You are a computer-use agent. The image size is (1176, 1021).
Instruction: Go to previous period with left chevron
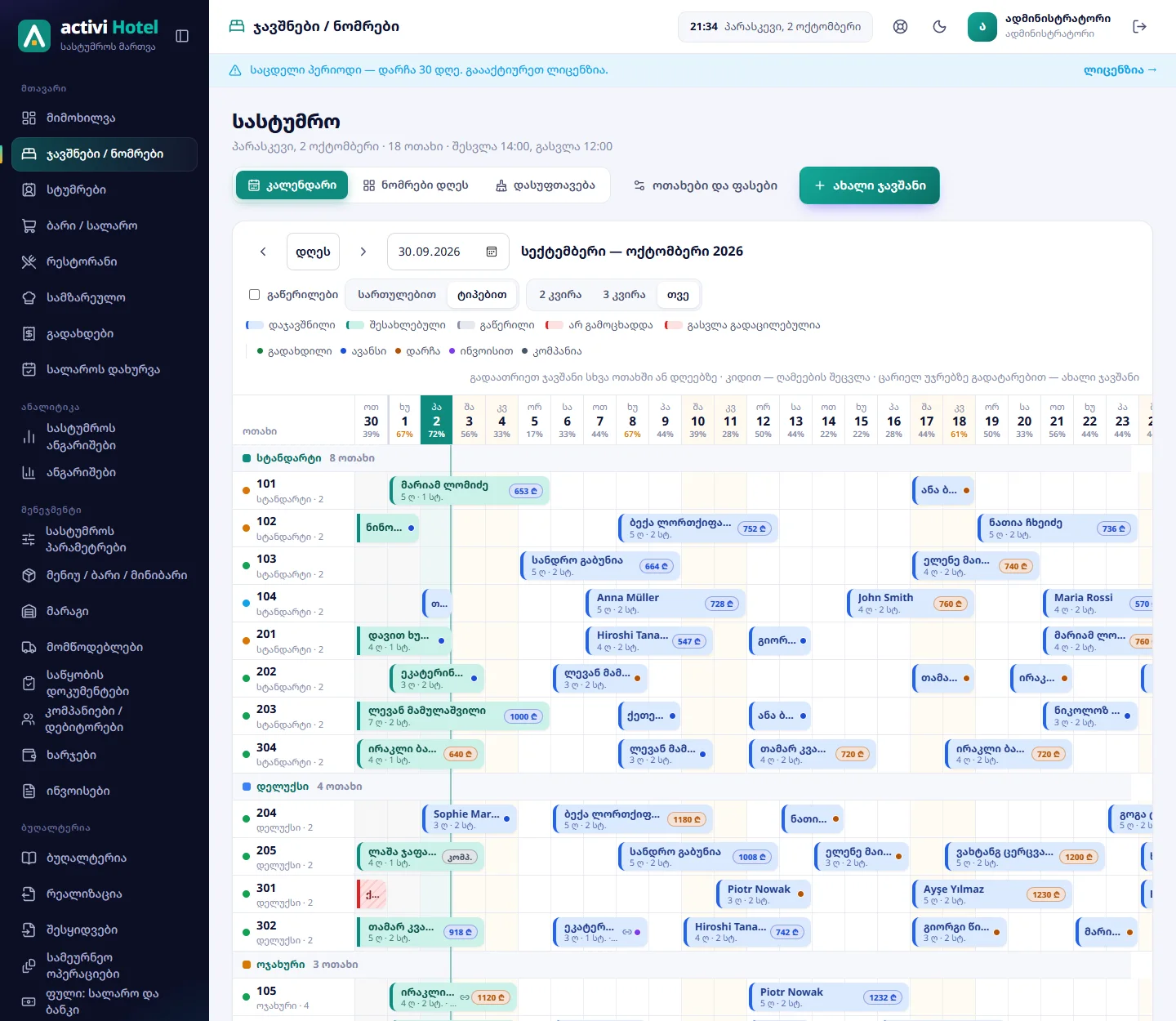click(x=263, y=252)
